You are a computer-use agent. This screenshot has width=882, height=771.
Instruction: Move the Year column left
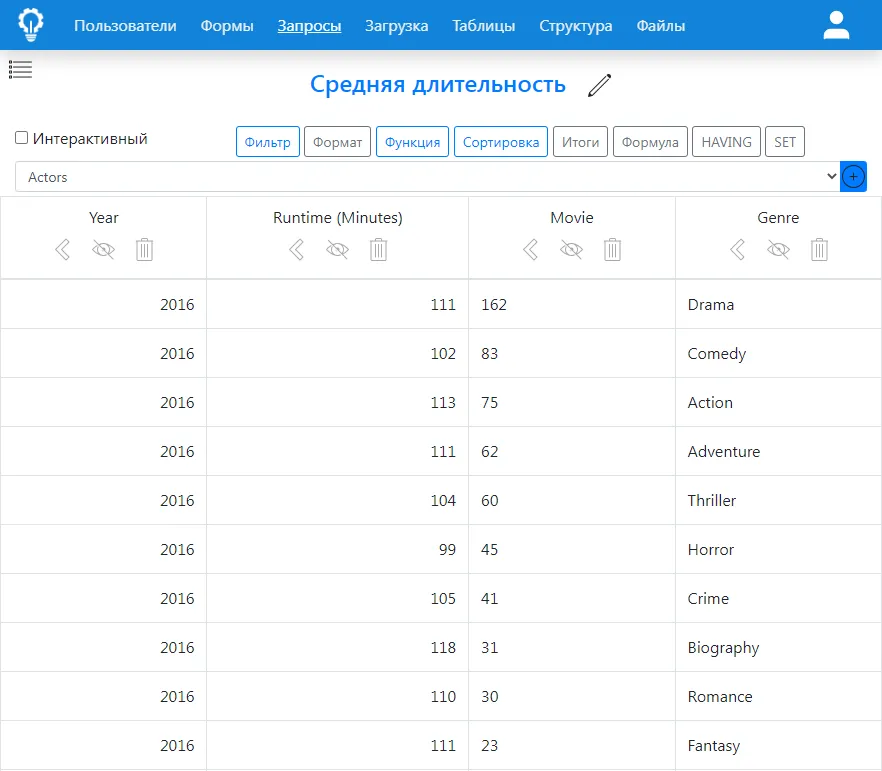click(x=62, y=249)
